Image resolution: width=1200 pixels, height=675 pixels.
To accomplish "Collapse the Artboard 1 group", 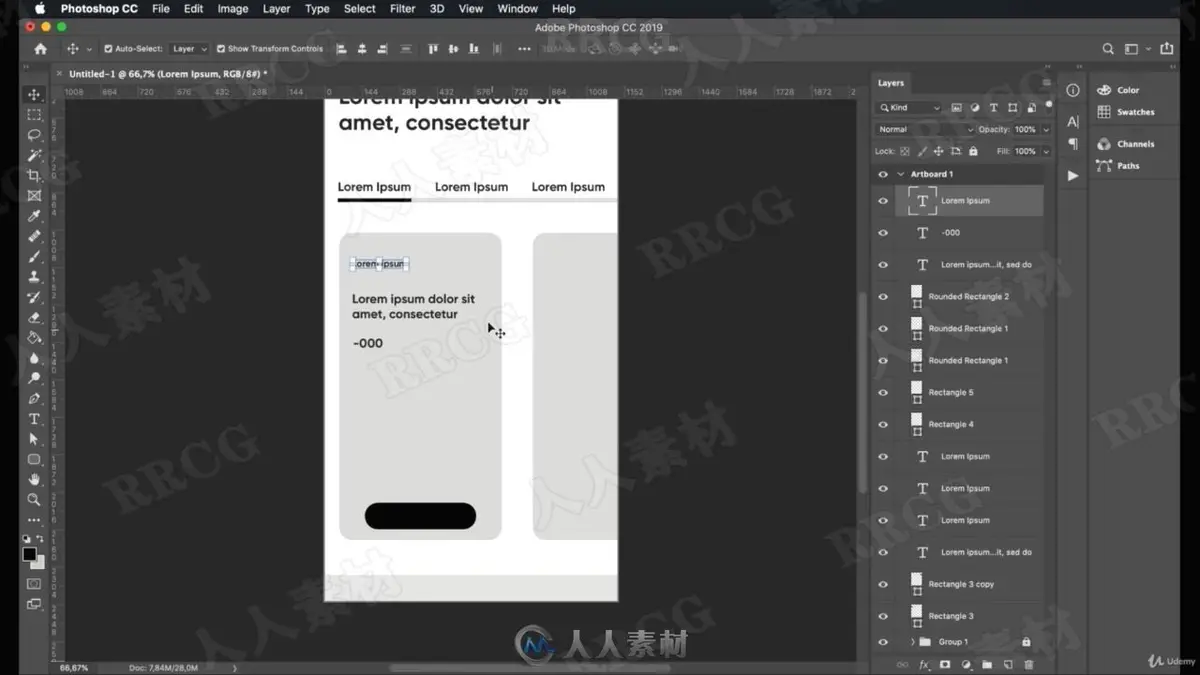I will (x=900, y=174).
